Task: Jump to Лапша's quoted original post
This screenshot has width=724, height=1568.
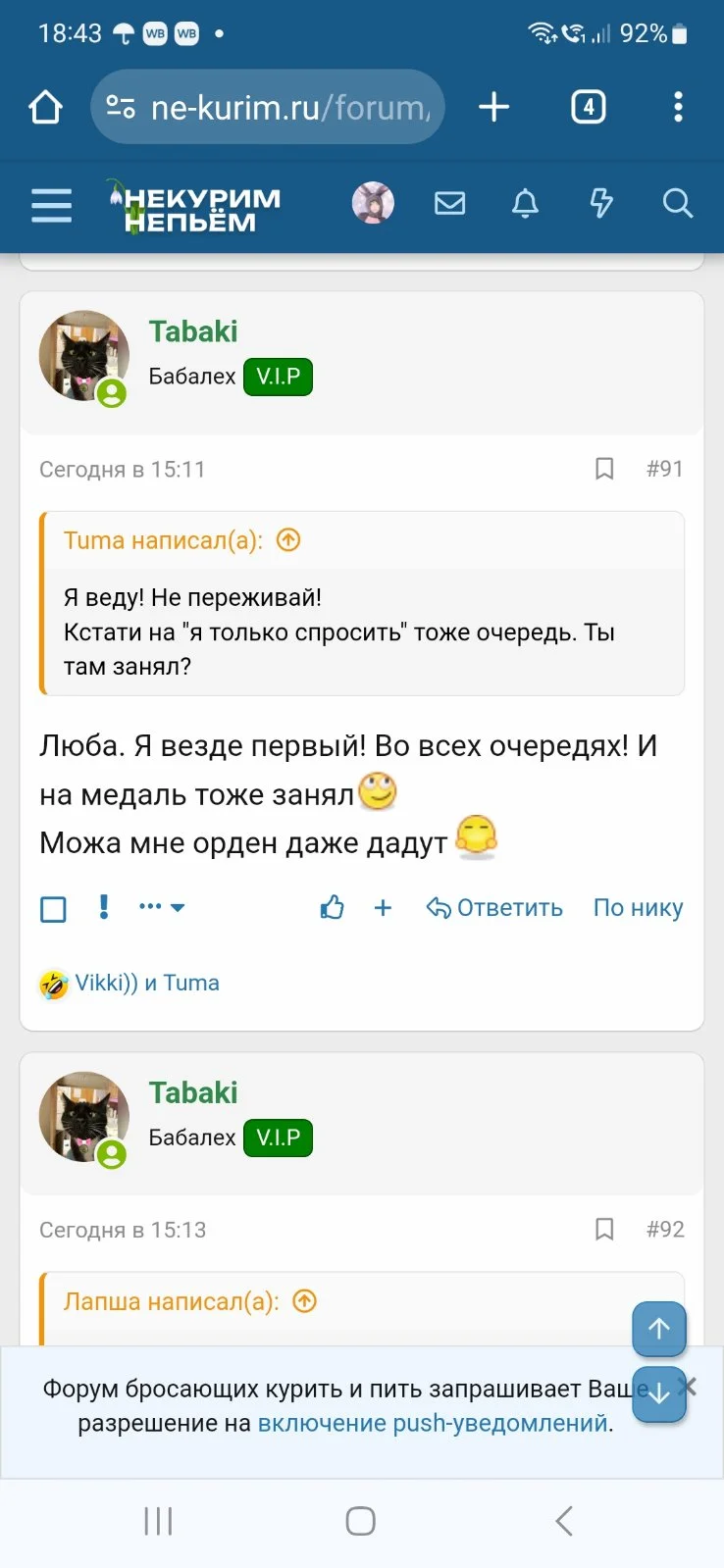Action: 305,1301
